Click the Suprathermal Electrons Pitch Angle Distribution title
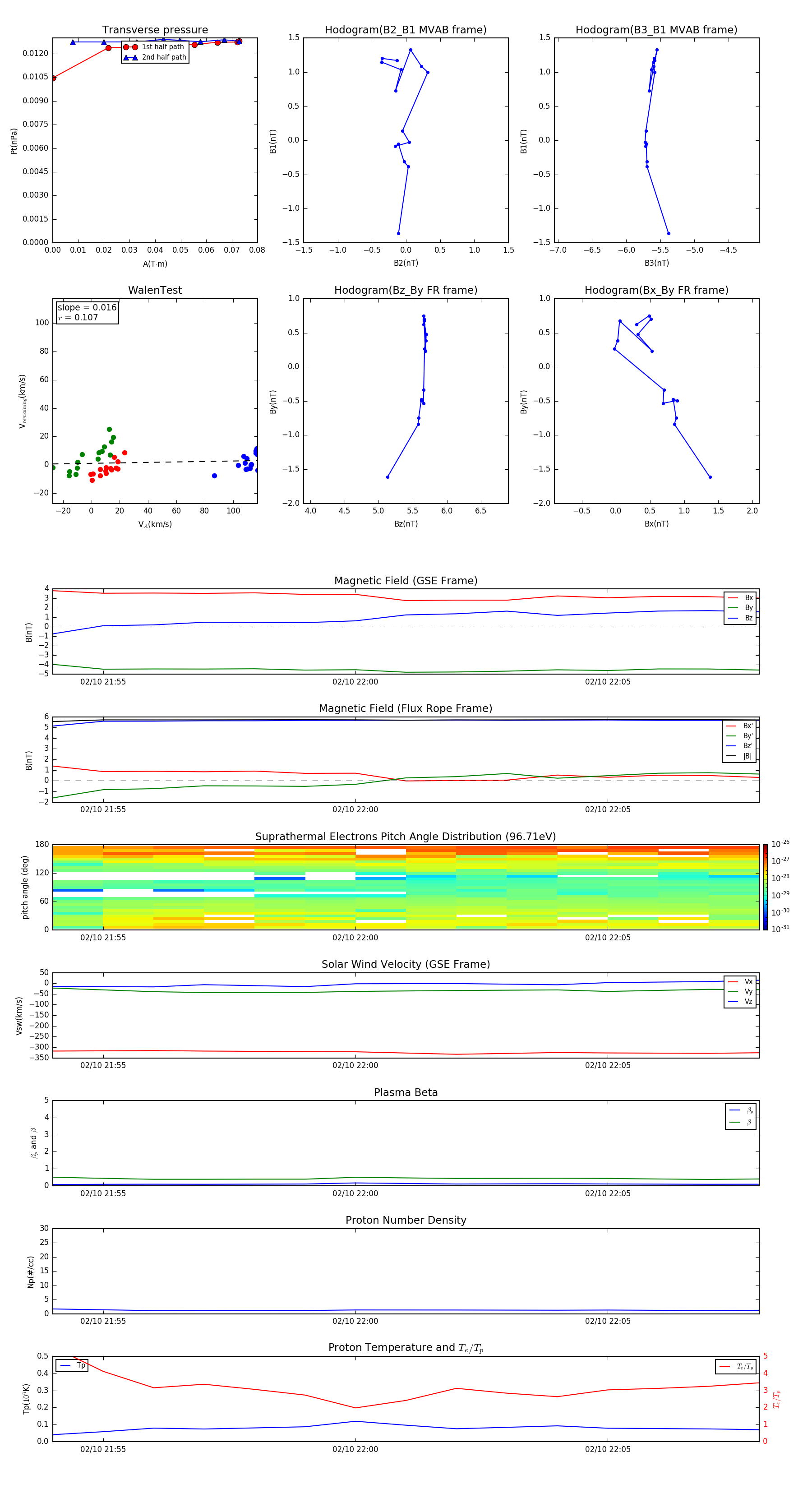812x1489 pixels. (x=406, y=837)
